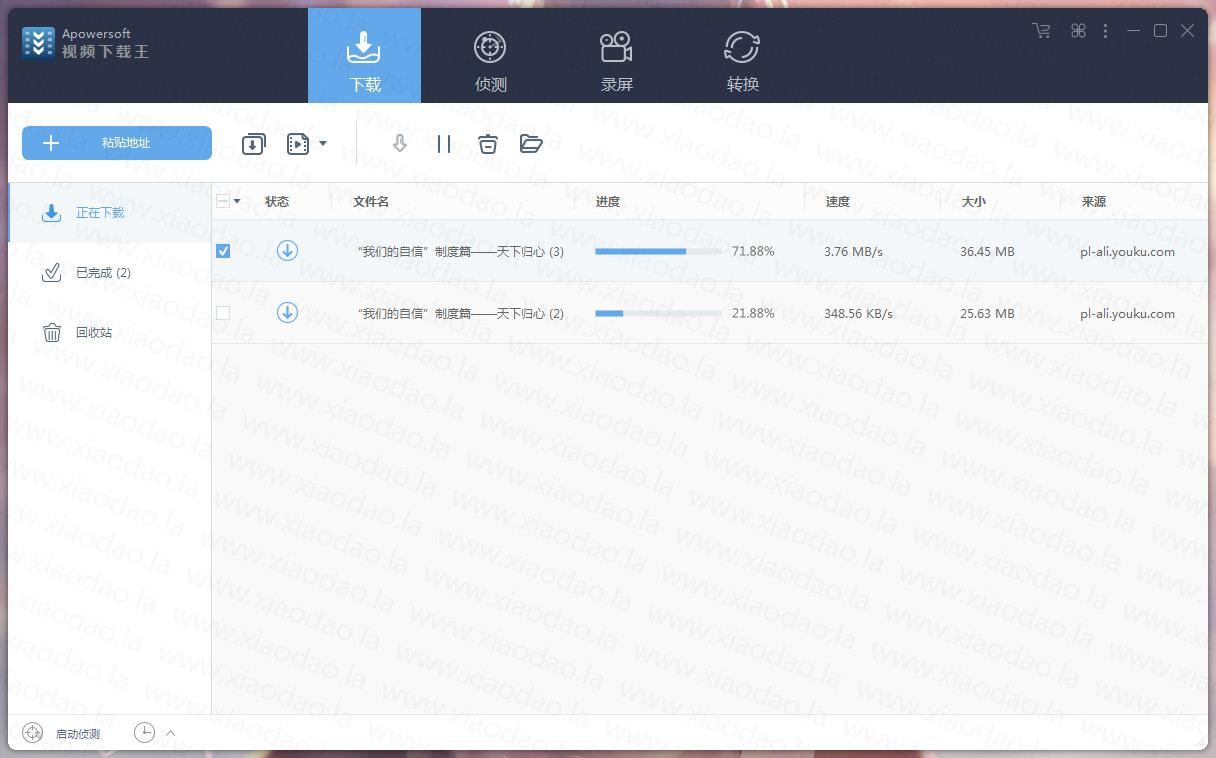Screen dimensions: 1216x758
Task: Select 正在下载 in the sidebar
Action: (x=110, y=212)
